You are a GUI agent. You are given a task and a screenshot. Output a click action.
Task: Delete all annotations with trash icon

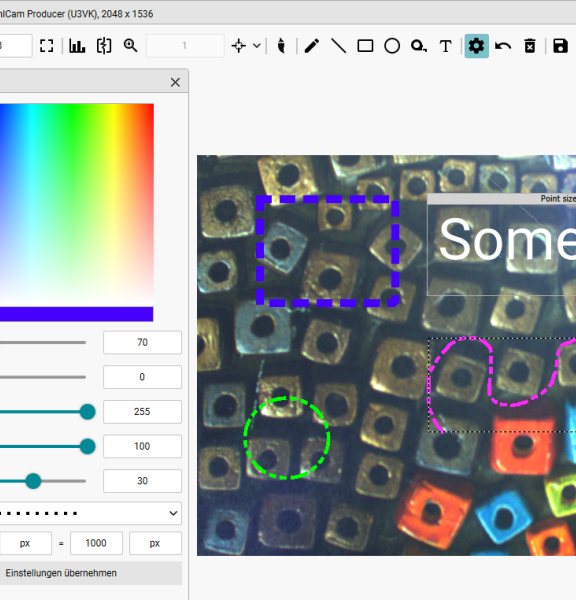click(x=530, y=46)
